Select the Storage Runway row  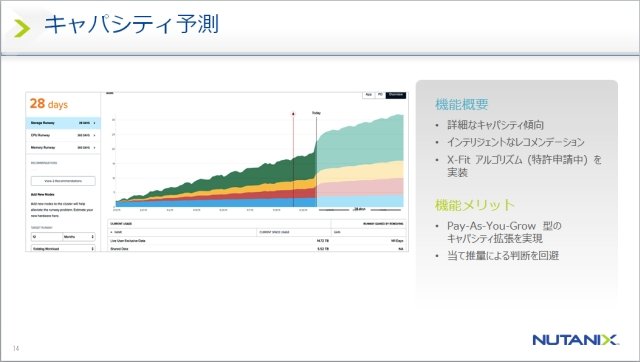[x=63, y=123]
